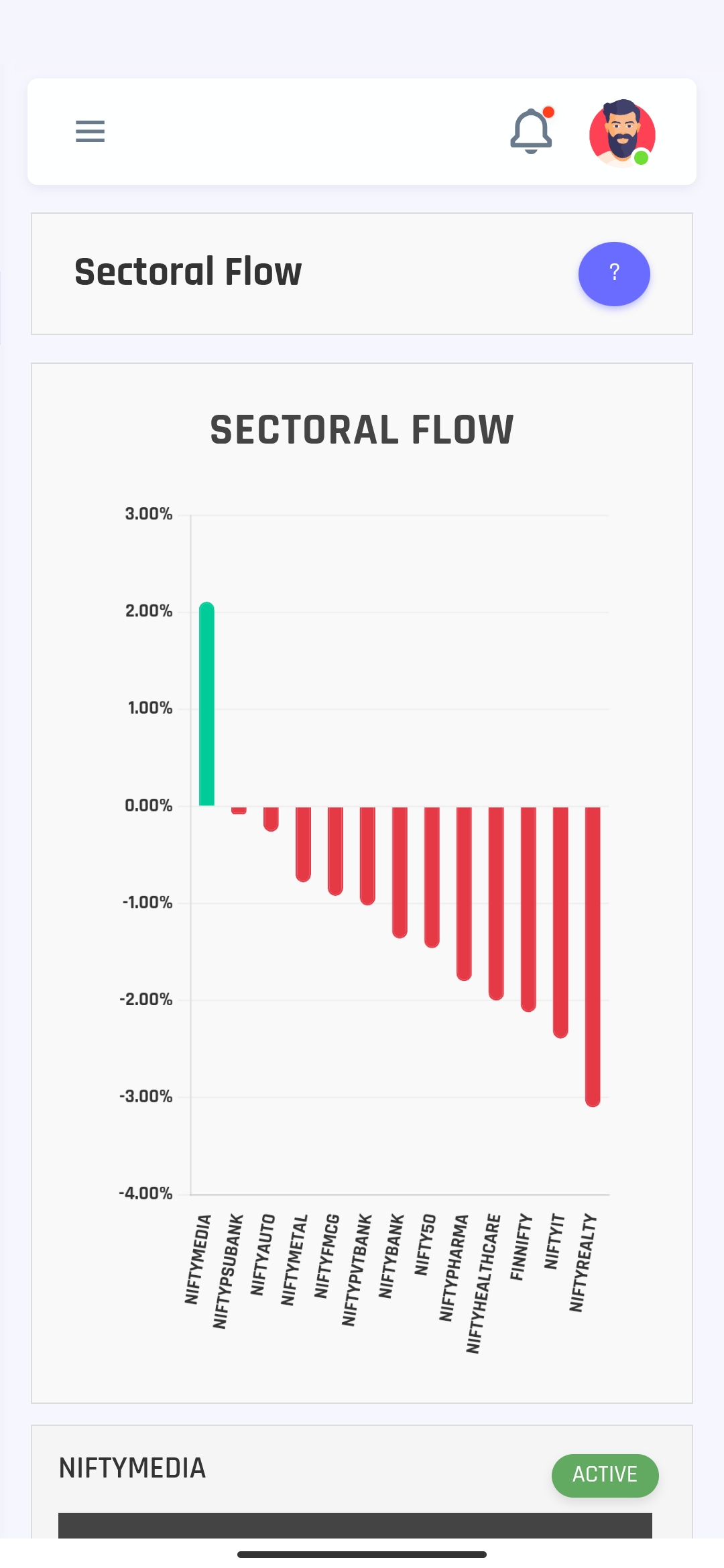Select the NIFTYIT bar in chart
This screenshot has width=724, height=1568.
[x=560, y=921]
